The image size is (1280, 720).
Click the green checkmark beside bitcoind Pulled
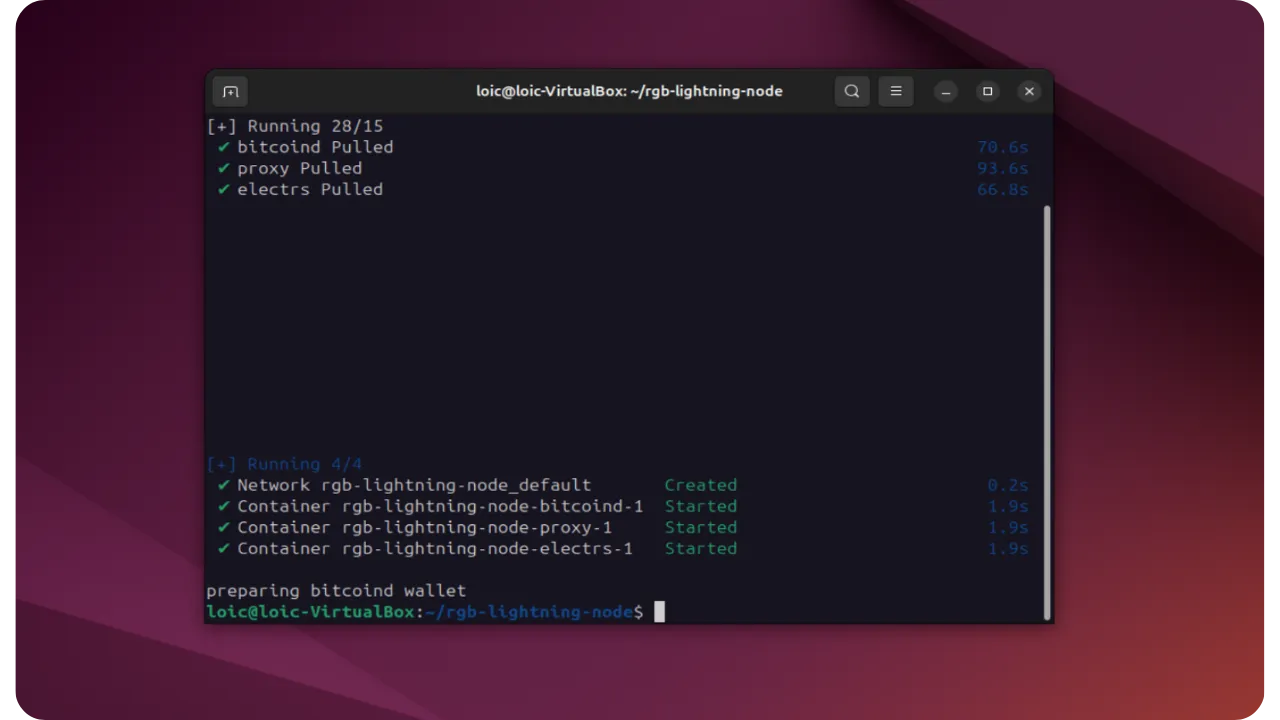click(x=223, y=147)
